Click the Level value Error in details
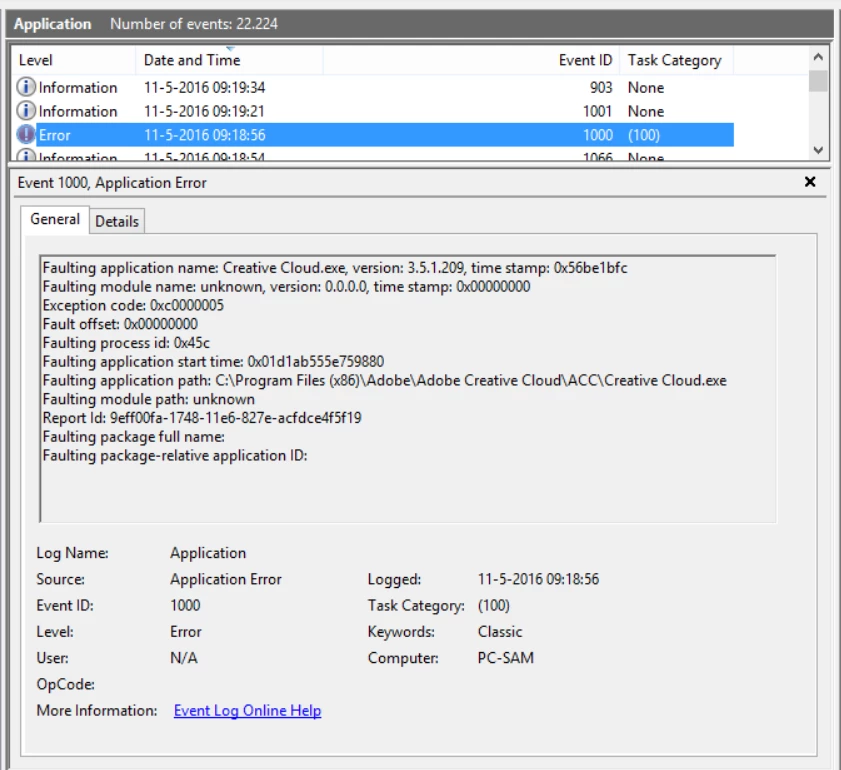 186,632
